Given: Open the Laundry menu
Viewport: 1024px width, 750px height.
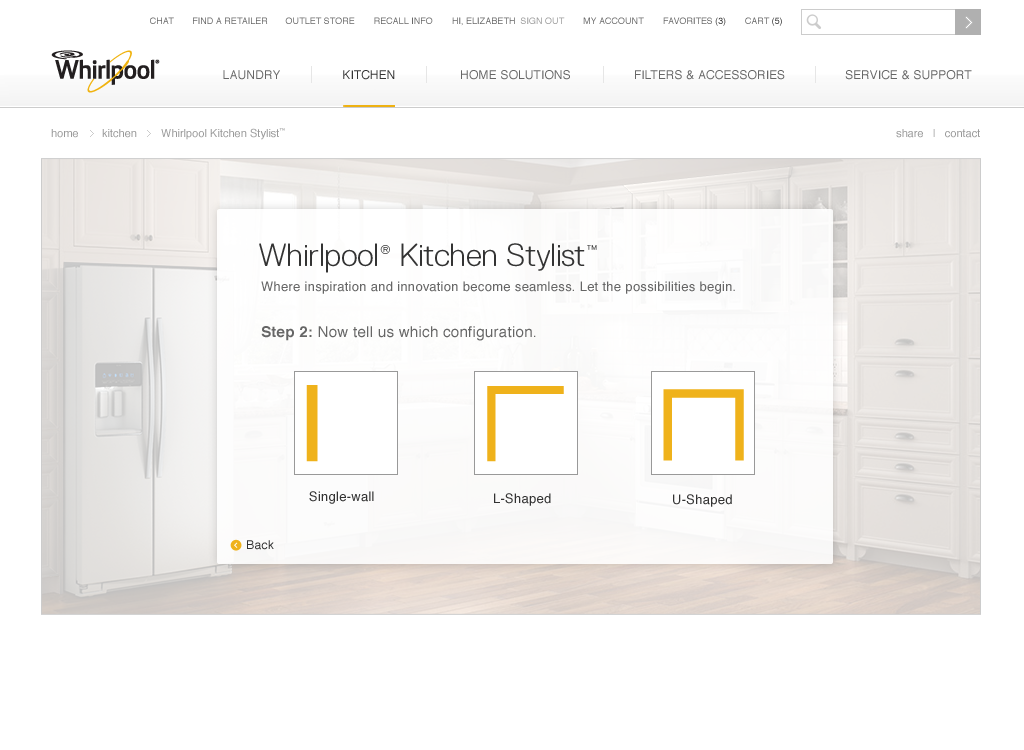Looking at the screenshot, I should 251,75.
